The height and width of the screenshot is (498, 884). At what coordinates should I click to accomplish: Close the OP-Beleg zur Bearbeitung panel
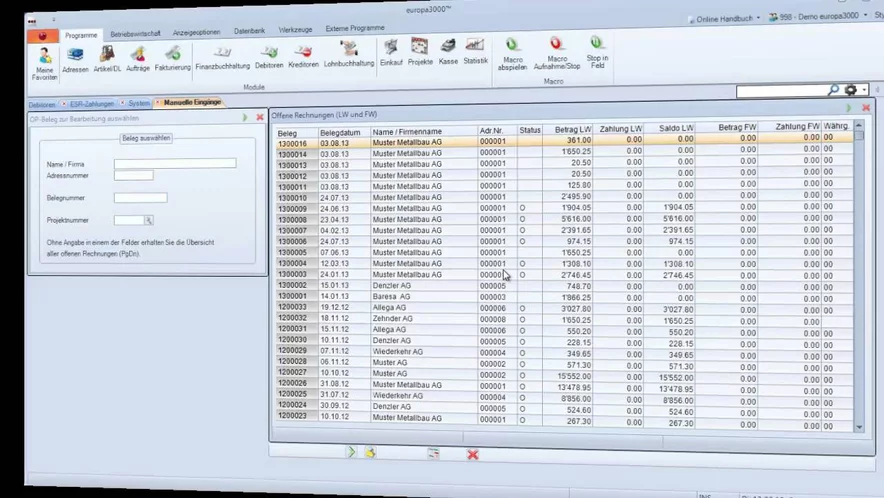260,117
